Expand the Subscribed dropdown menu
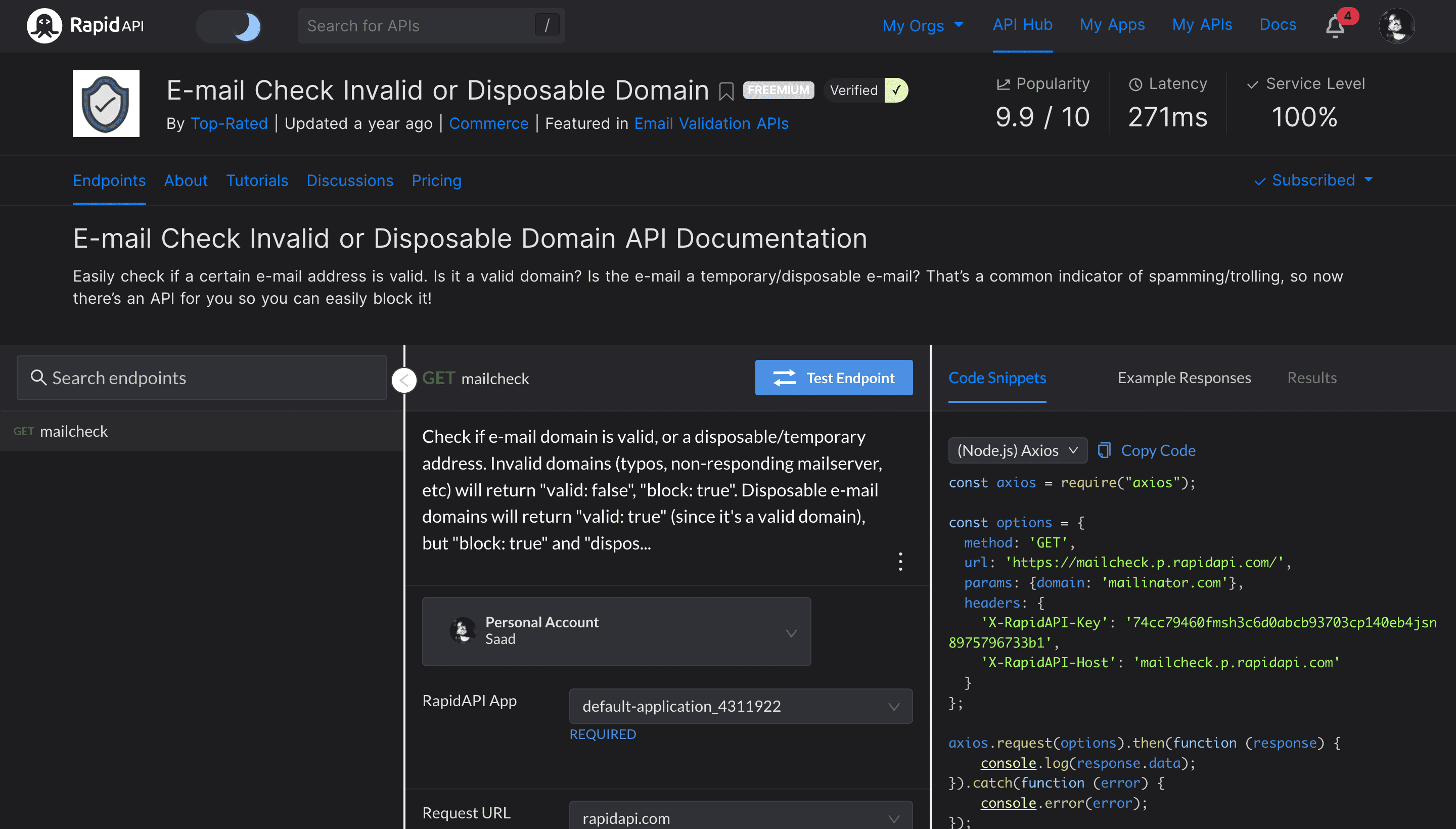Image resolution: width=1456 pixels, height=829 pixels. [x=1312, y=180]
